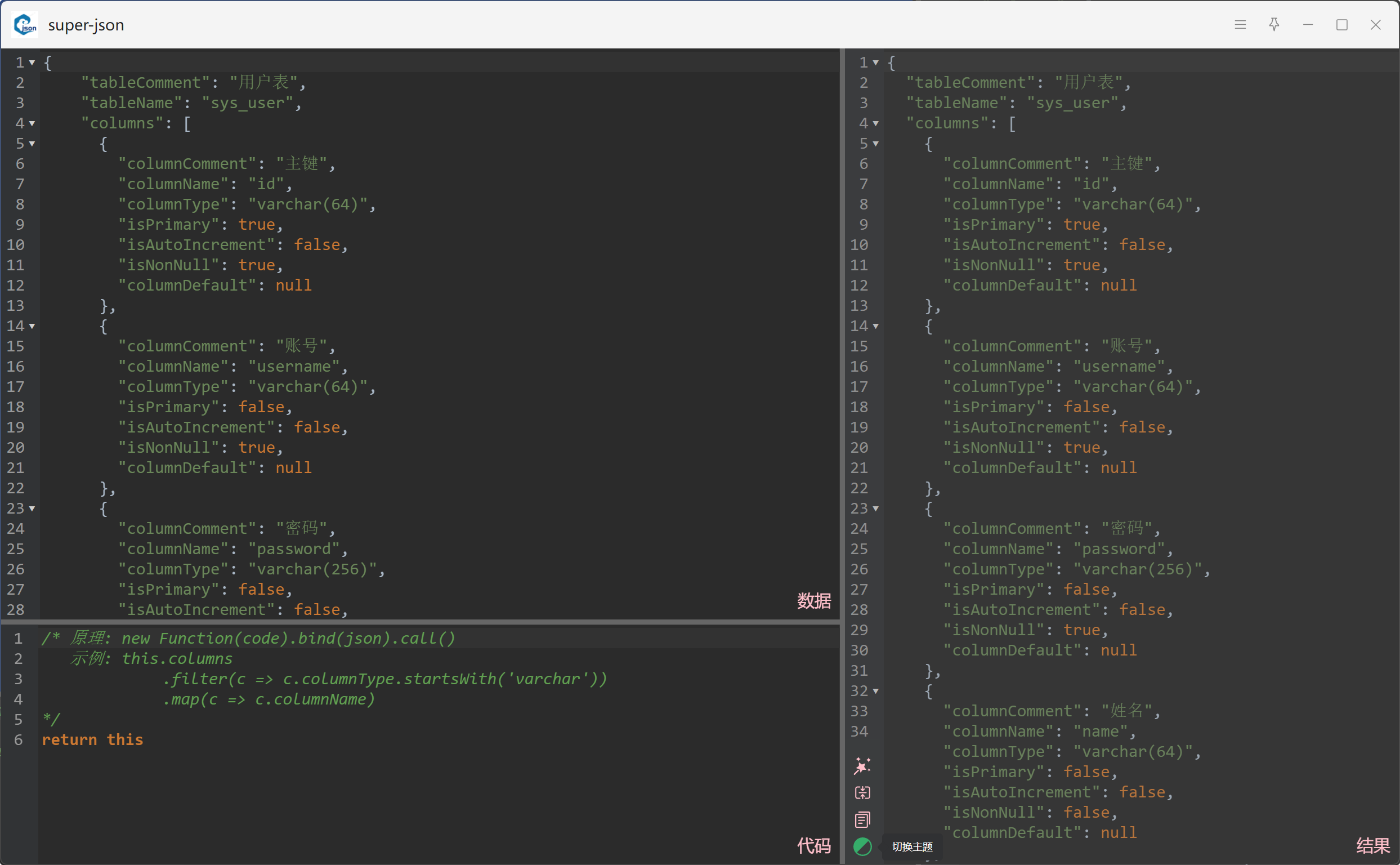1400x865 pixels.
Task: Minimize the super-json window
Action: coord(1308,25)
